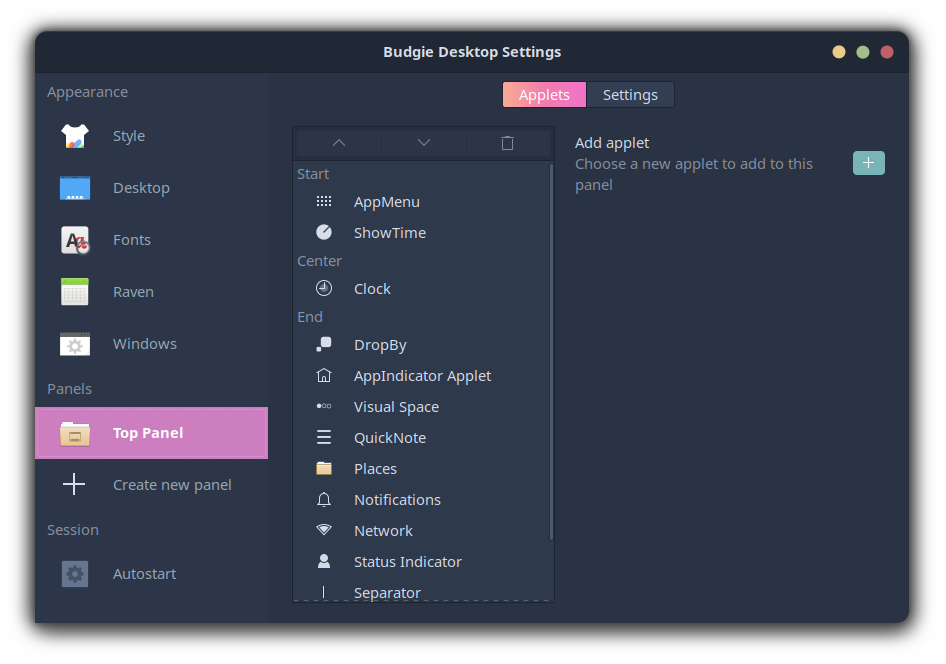
Task: Click the move applet up arrow
Action: click(338, 143)
